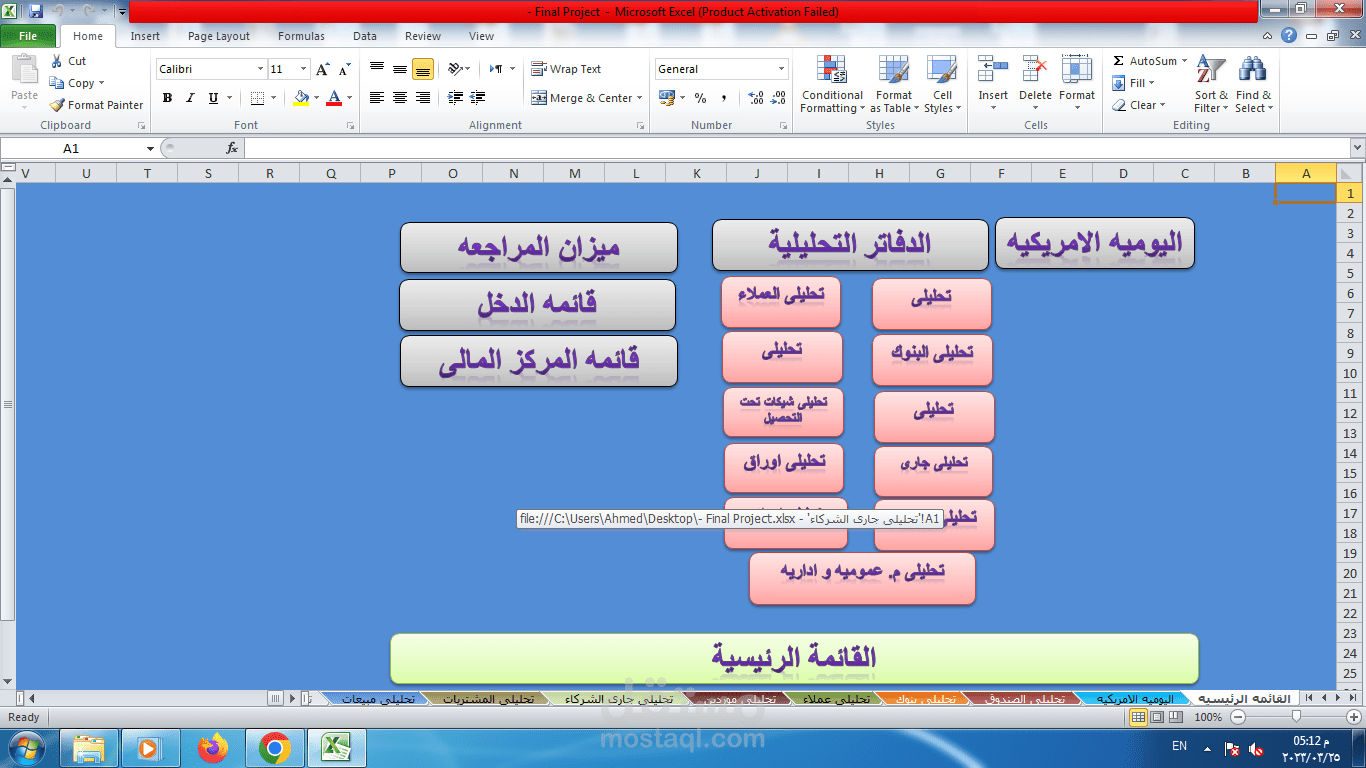Click the Orientation text angle icon
The height and width of the screenshot is (768, 1366).
tap(455, 69)
